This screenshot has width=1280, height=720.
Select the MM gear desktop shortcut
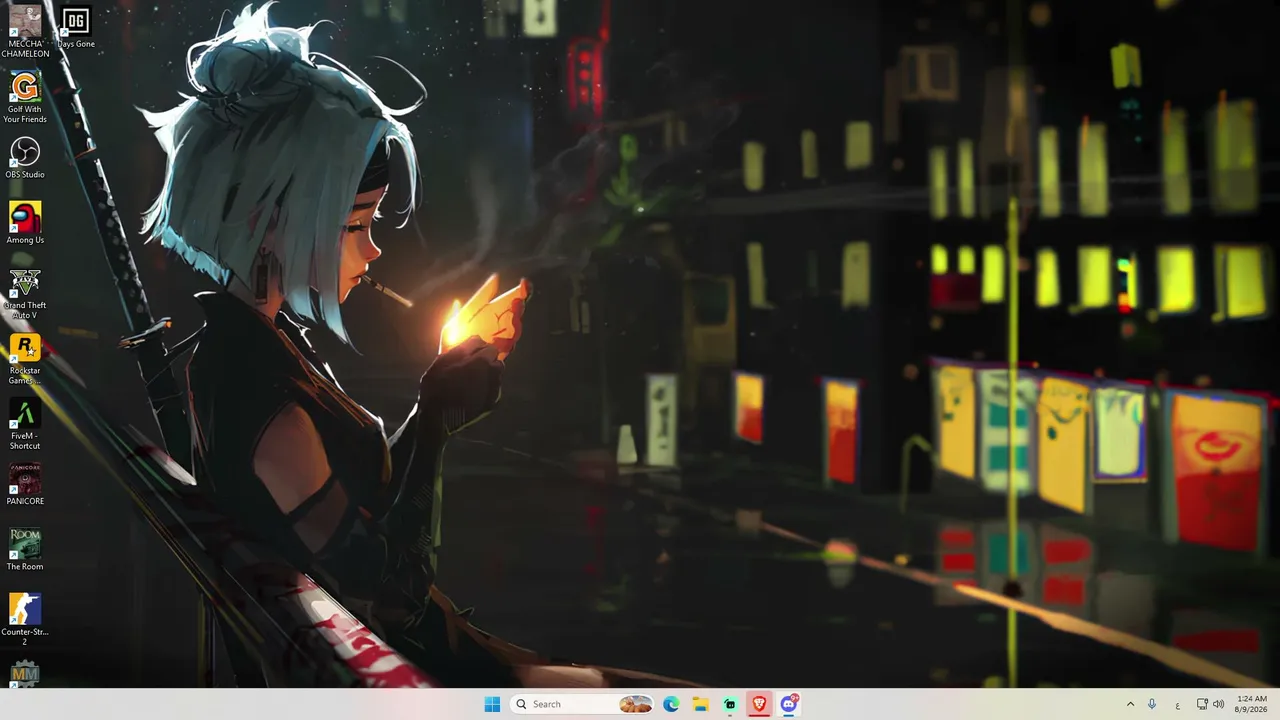click(x=25, y=674)
